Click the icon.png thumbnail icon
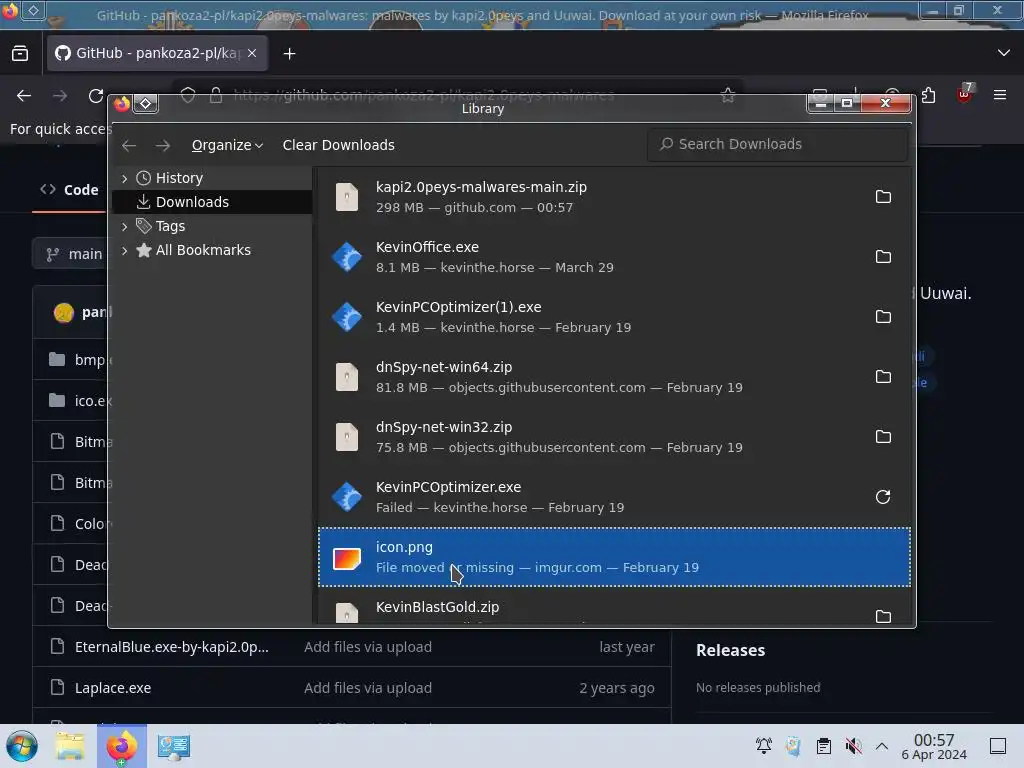 pos(347,558)
